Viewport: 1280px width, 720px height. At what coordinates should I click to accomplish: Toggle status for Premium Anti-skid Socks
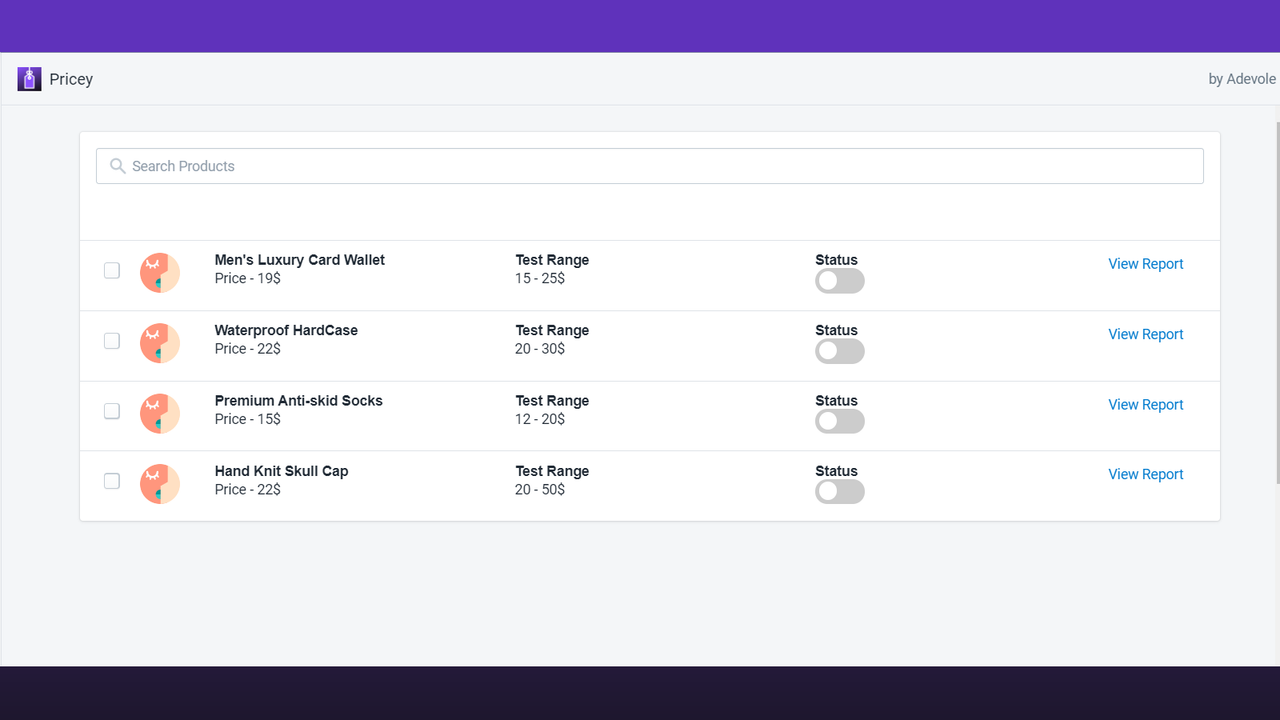click(840, 421)
